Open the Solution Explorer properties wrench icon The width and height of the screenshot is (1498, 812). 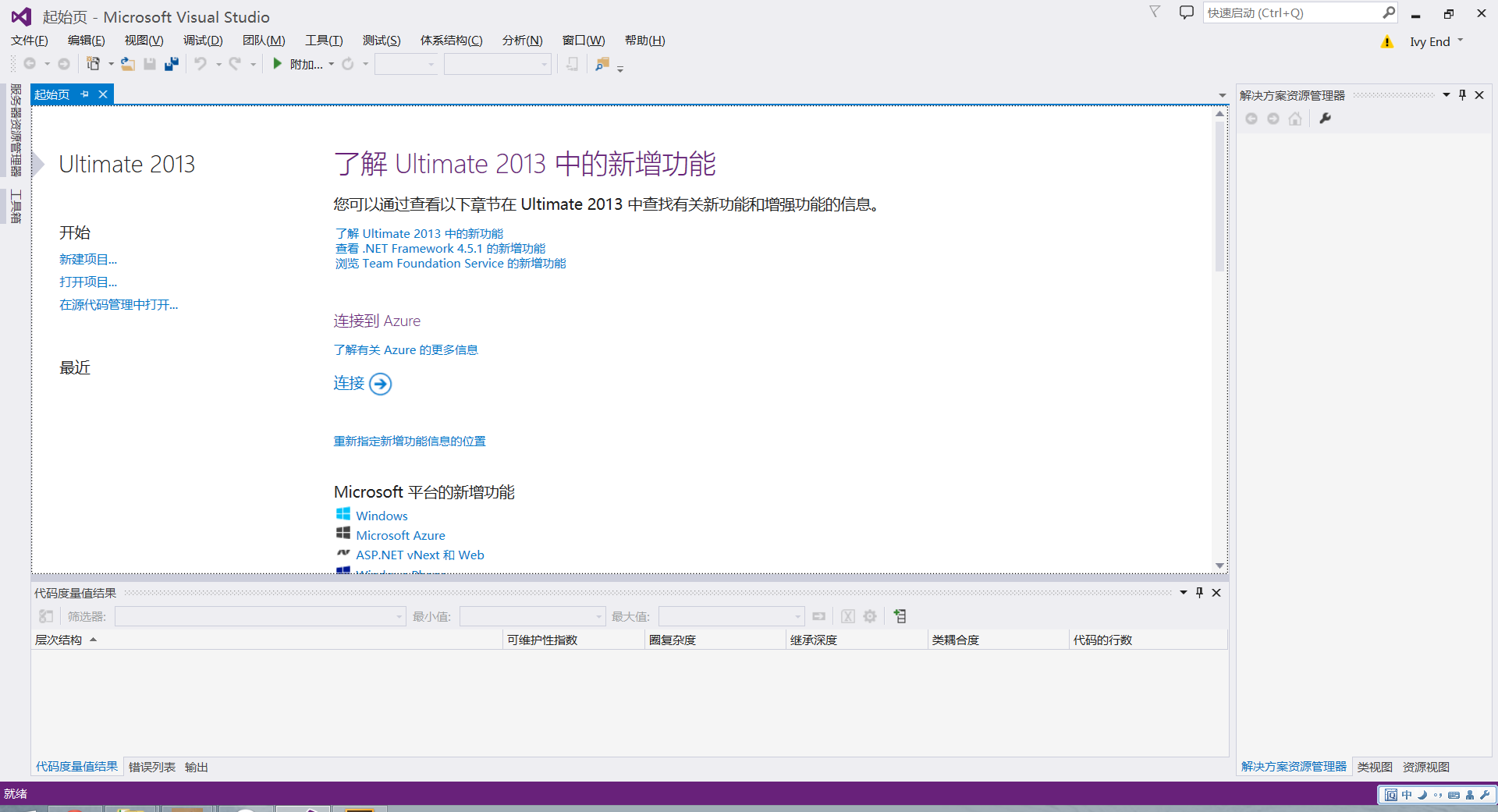click(x=1325, y=119)
